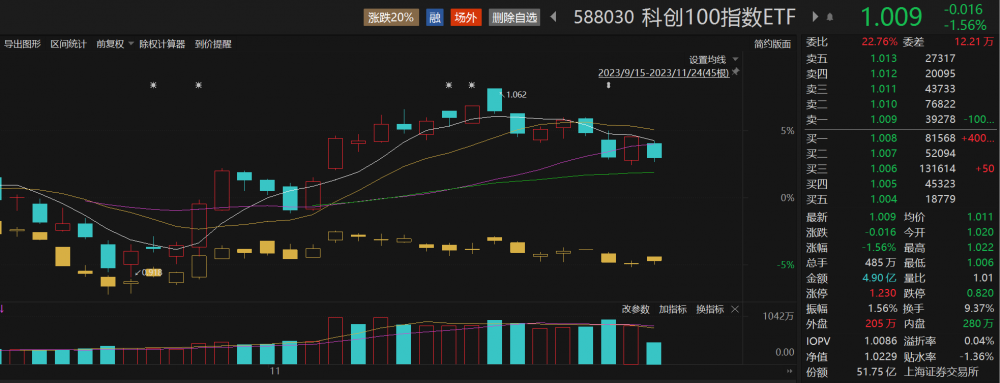Click 导出图形 to export the chart
This screenshot has width=1000, height=383.
(23, 45)
